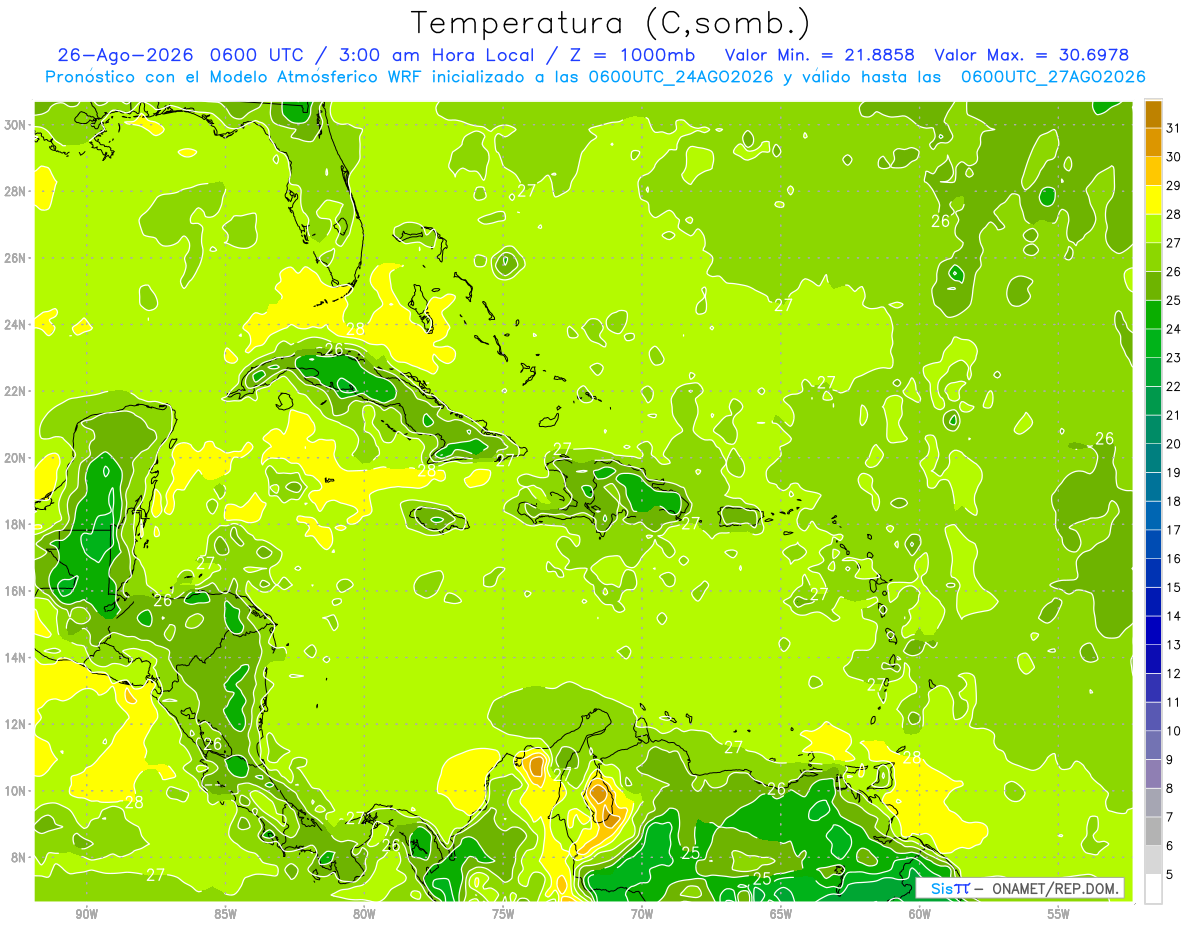Click the topmost dark orange legend swatch above 31
Screen dimensions: 1200x927
[x=1153, y=114]
